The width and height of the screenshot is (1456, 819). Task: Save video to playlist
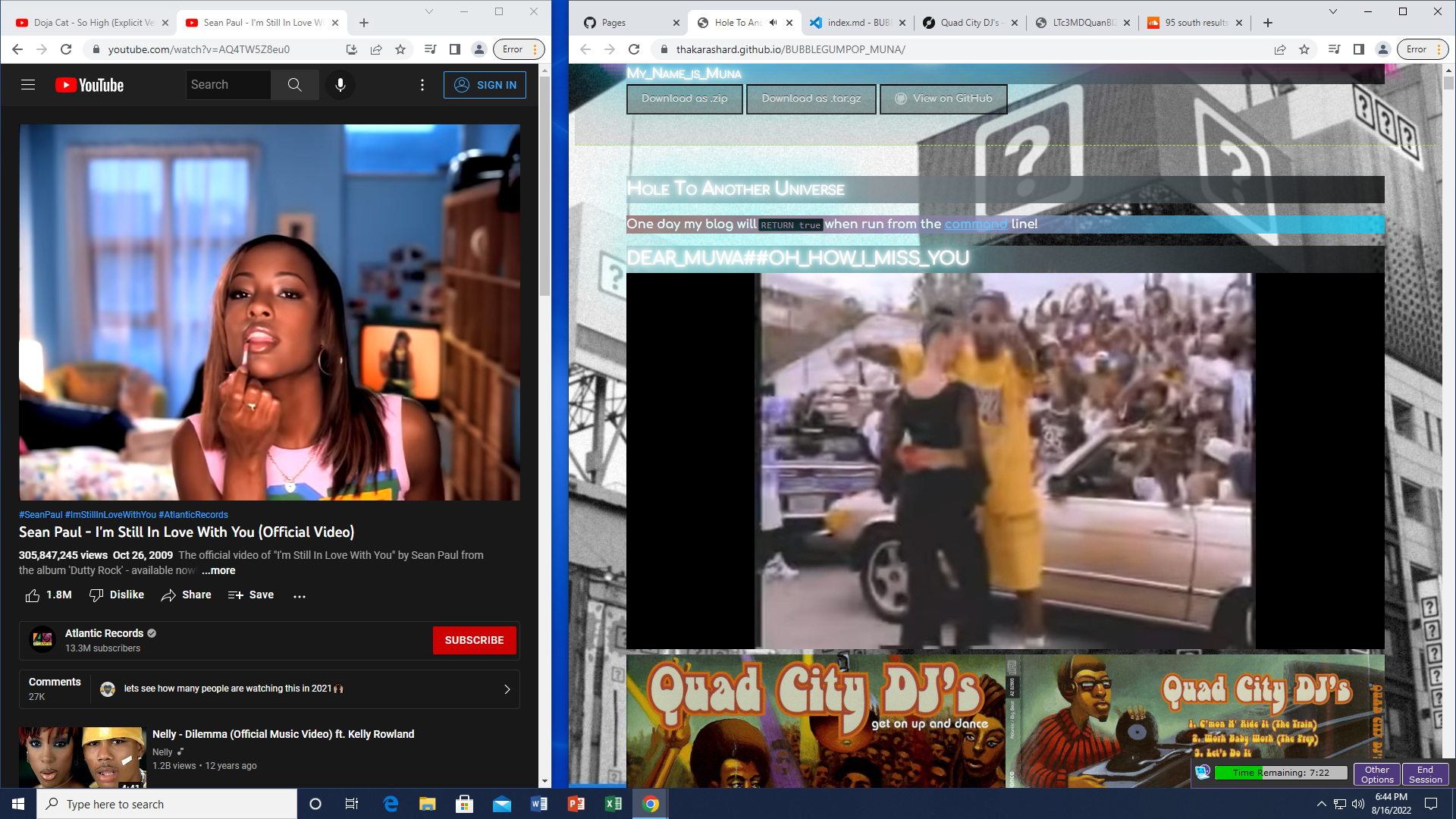click(x=251, y=595)
